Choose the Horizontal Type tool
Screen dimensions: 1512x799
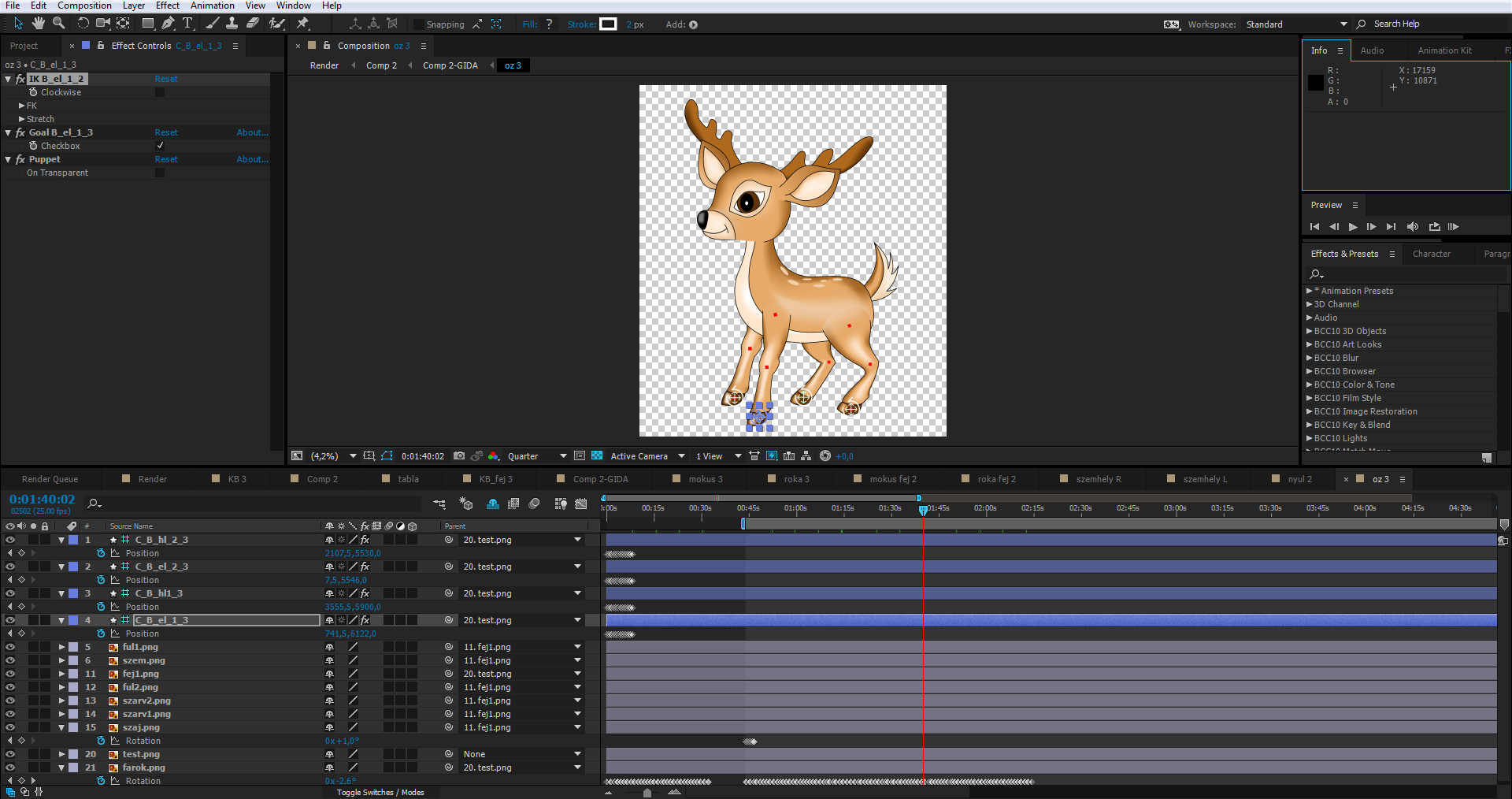click(x=187, y=24)
